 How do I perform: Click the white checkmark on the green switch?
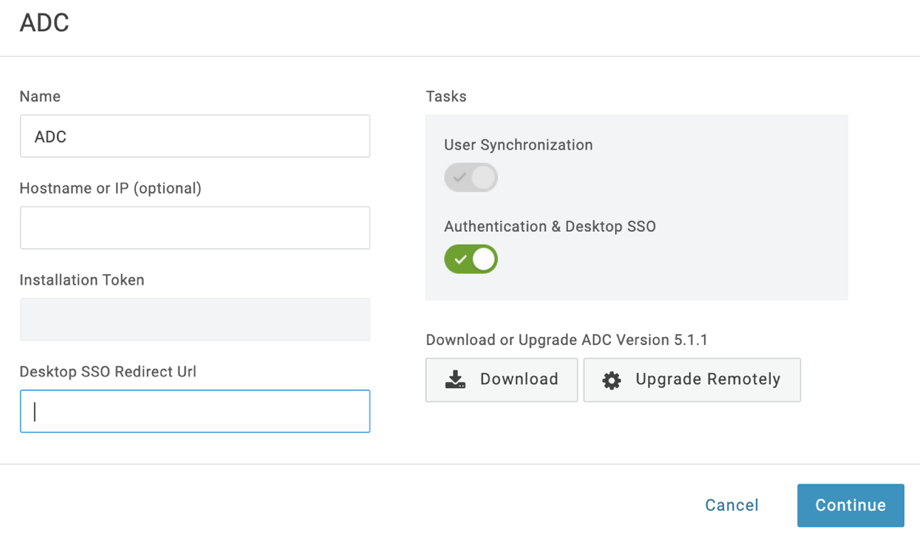coord(460,260)
